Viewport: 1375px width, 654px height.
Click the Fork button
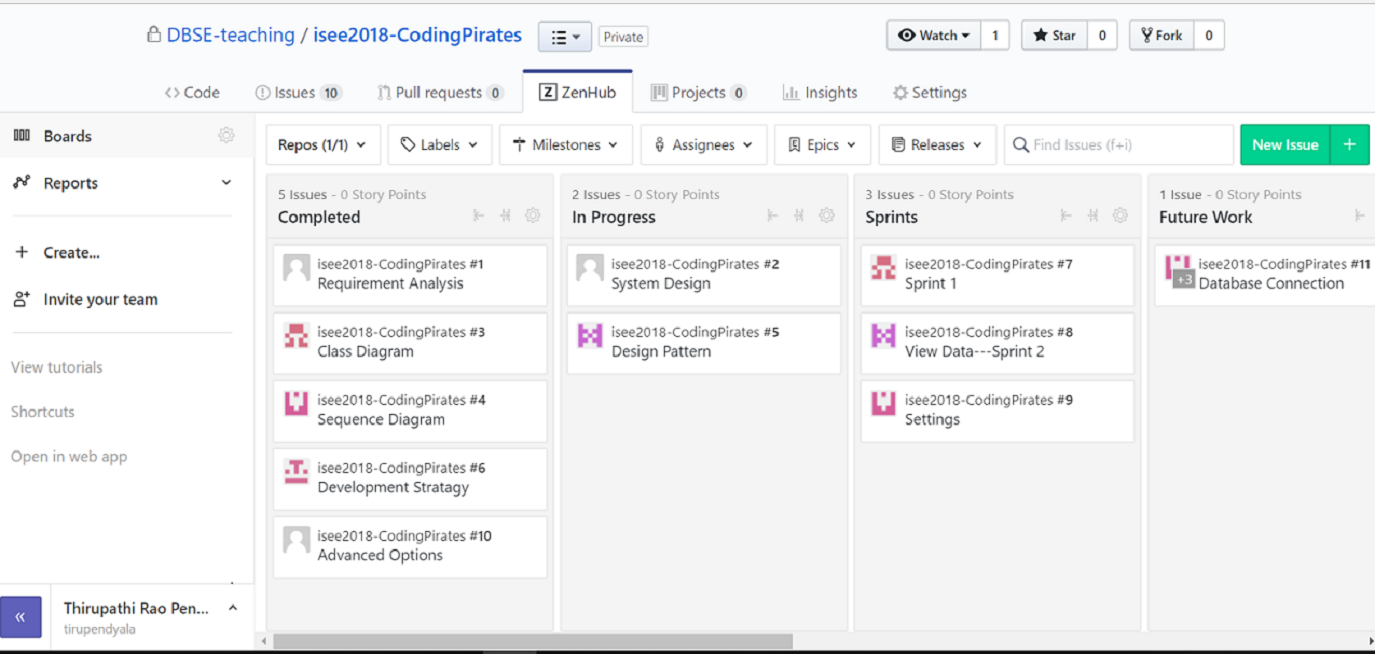[x=1162, y=35]
